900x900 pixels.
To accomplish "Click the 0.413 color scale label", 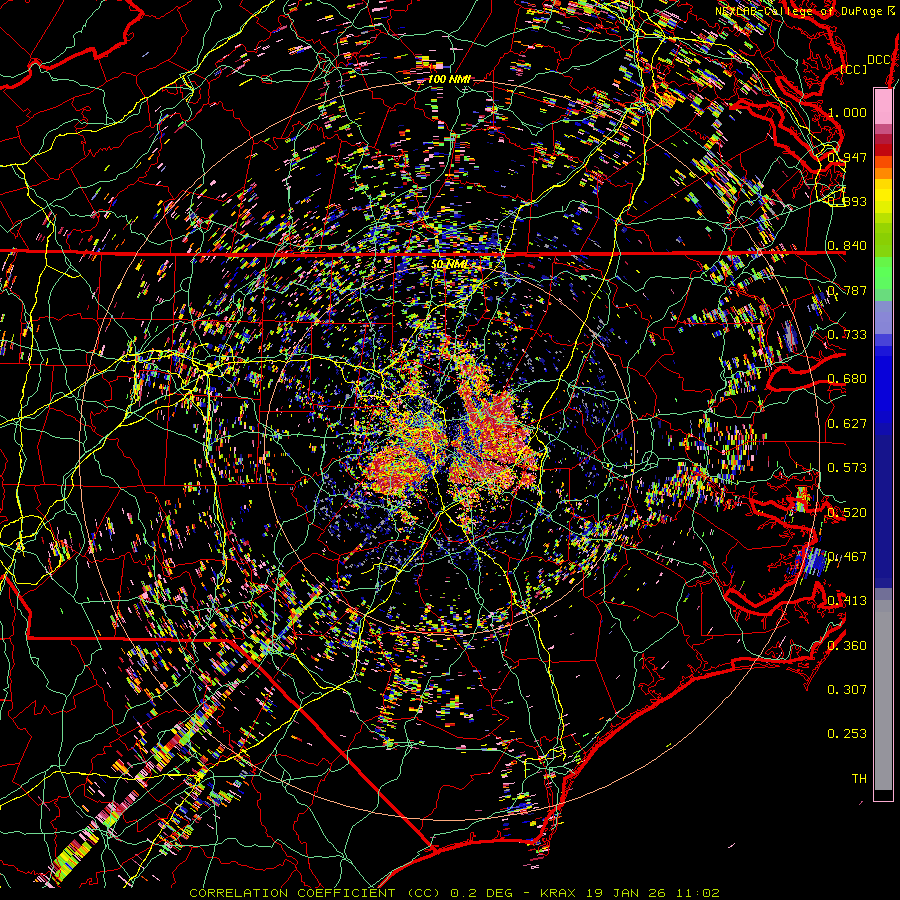I will (x=847, y=601).
